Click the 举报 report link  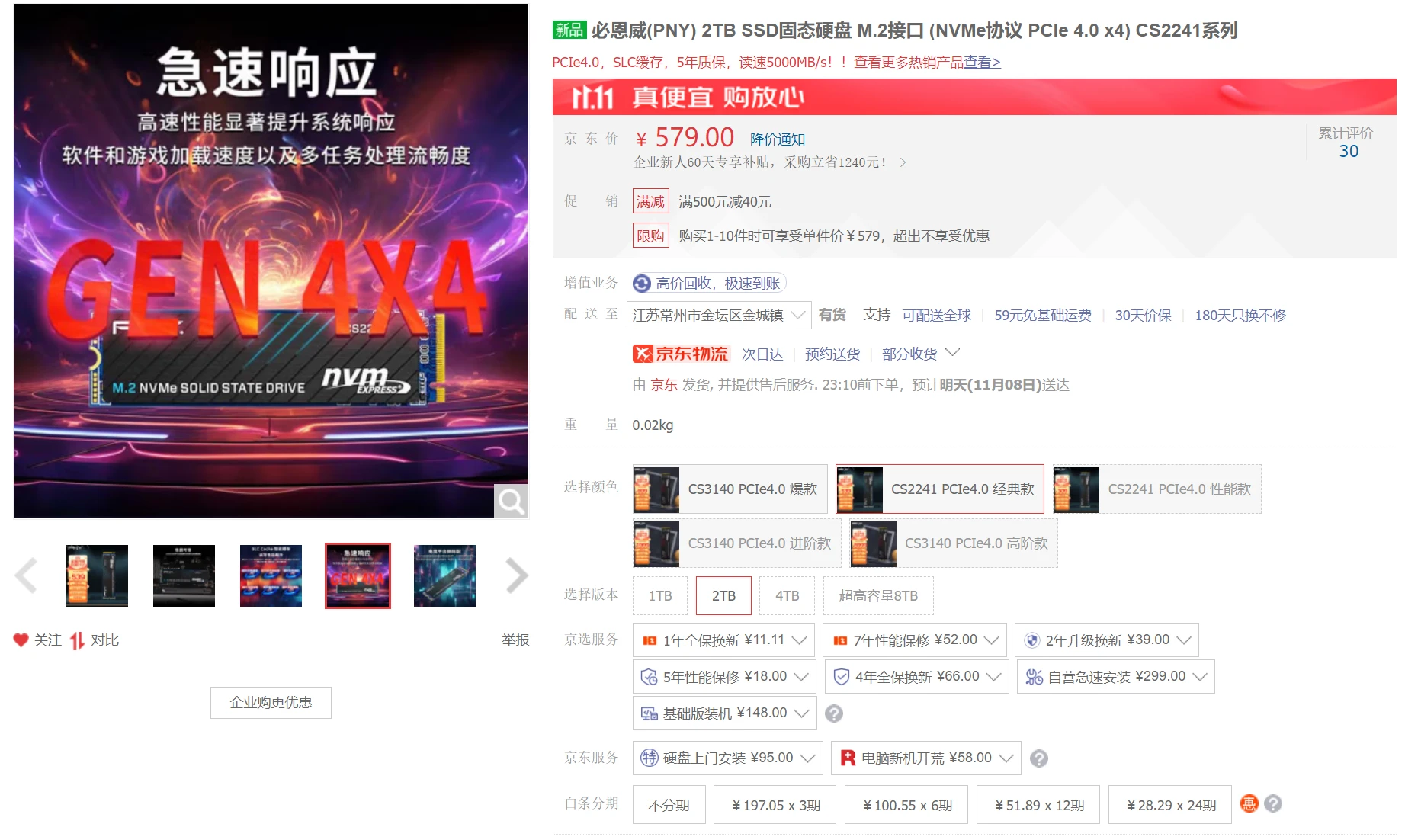tap(515, 640)
